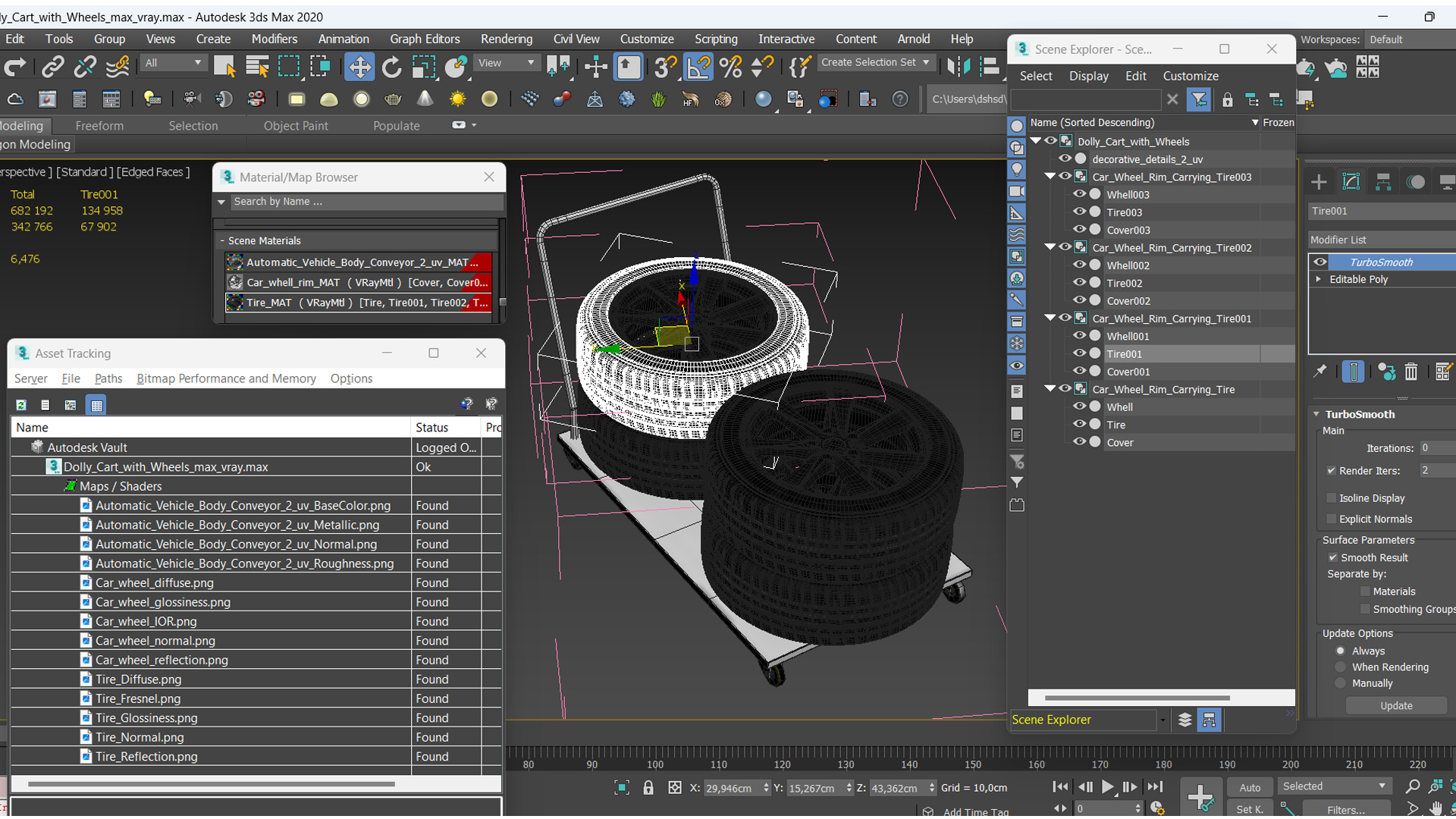This screenshot has height=819, width=1456.
Task: Collapse the Dolly_Cart_with_Wheels root node
Action: click(1036, 140)
